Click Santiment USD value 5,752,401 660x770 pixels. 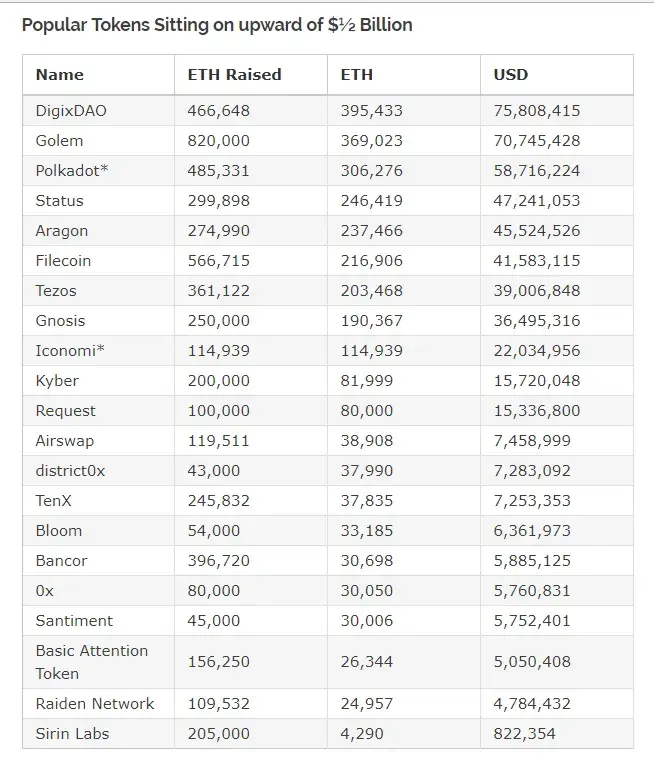click(532, 620)
